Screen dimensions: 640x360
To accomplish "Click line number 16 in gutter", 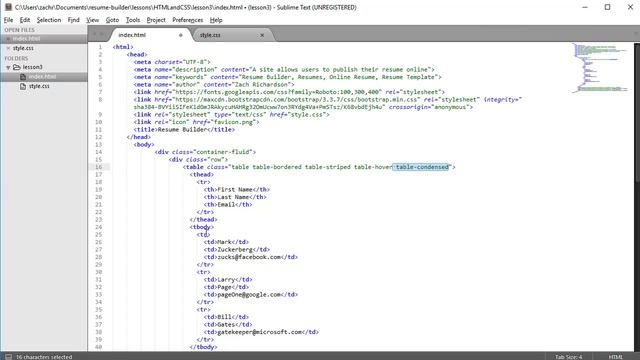I will [x=98, y=167].
